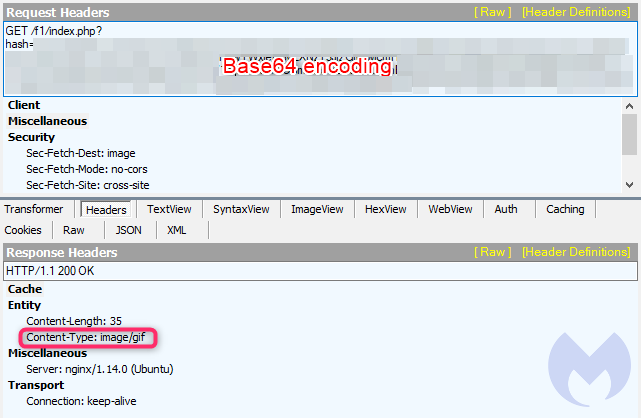
Task: Switch to SyntaxView tab
Action: 241,209
